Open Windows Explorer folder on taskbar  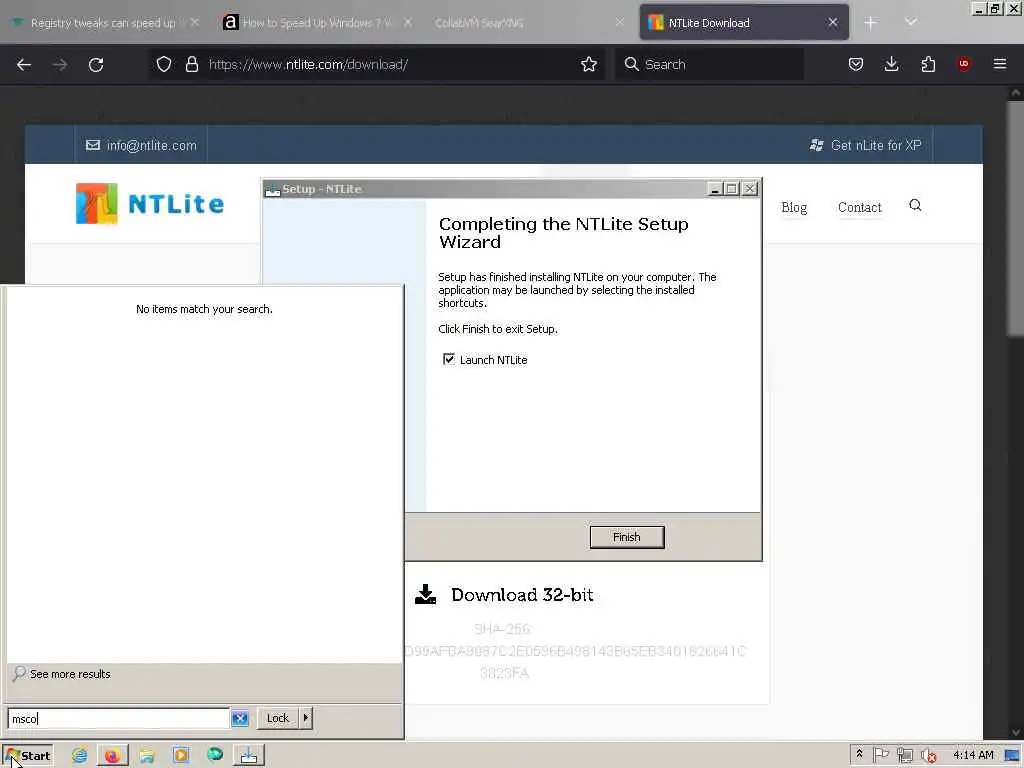pyautogui.click(x=147, y=756)
